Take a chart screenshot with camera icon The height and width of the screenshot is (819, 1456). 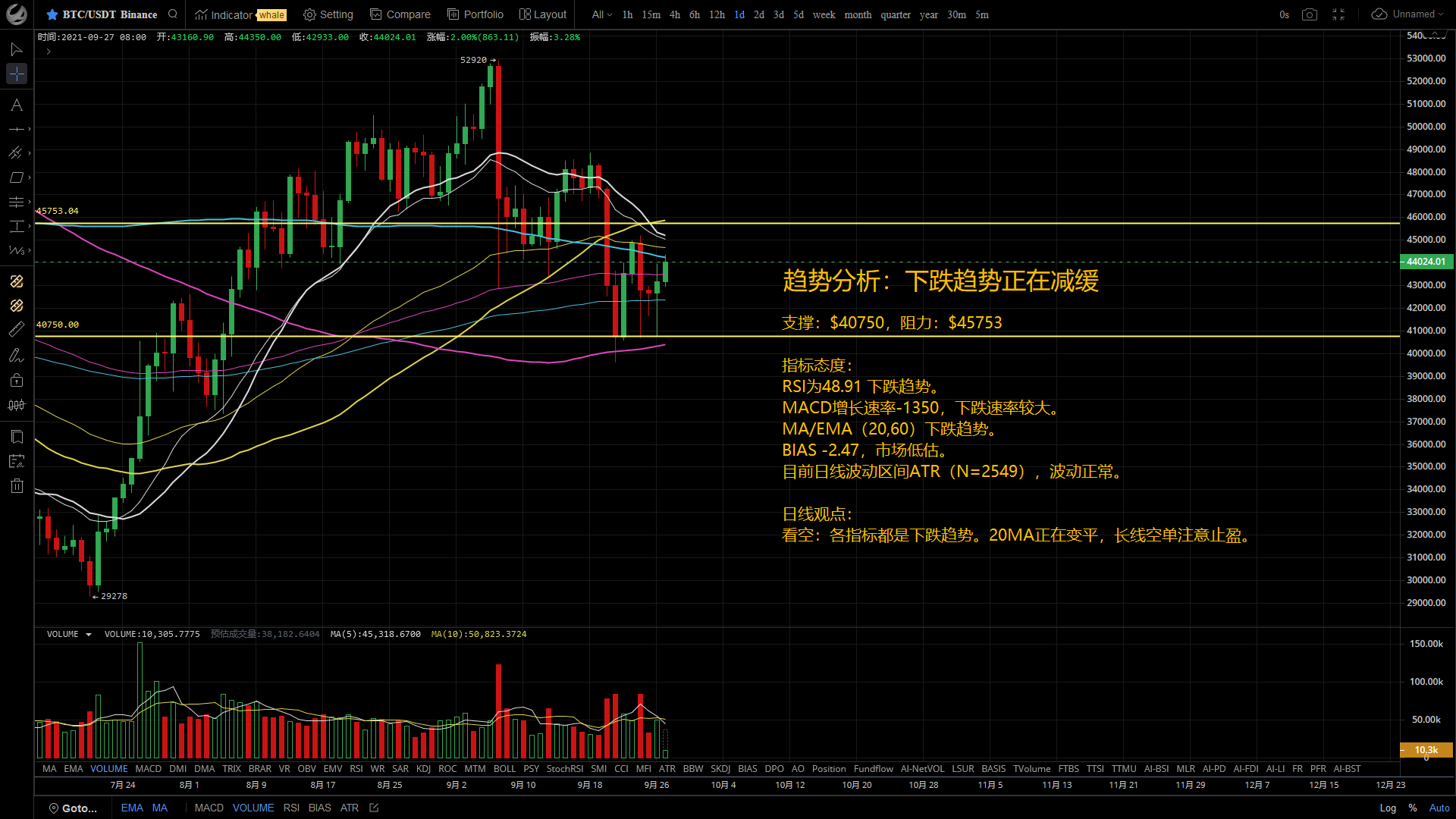[1309, 14]
